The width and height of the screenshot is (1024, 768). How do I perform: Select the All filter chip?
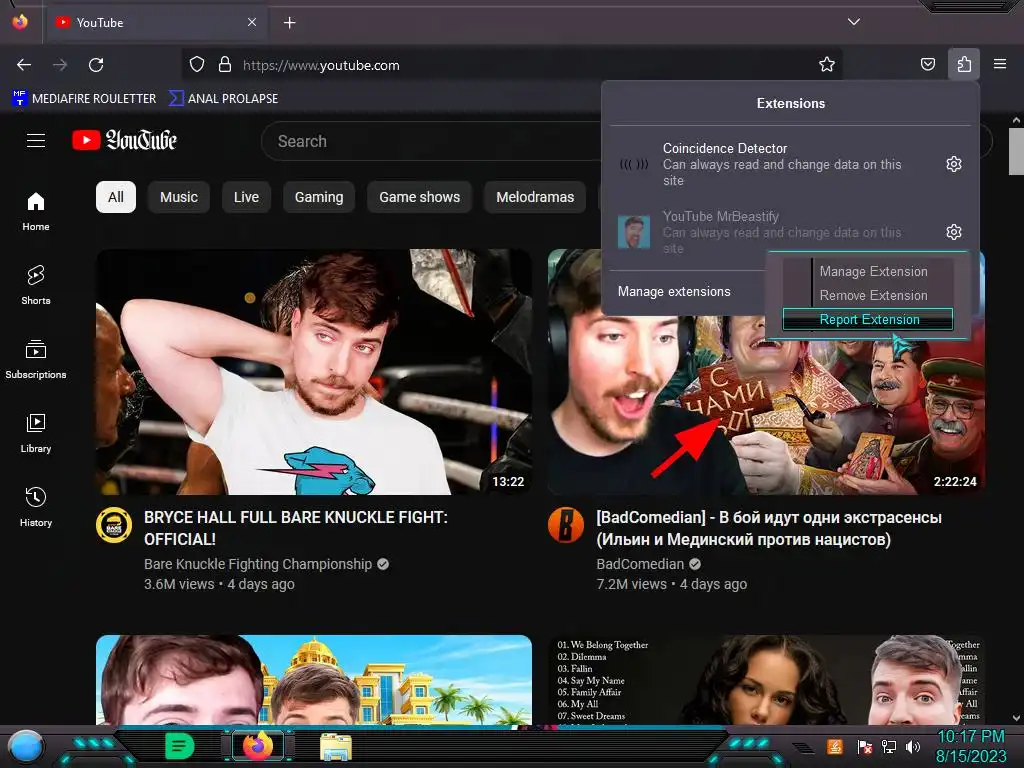pos(116,197)
